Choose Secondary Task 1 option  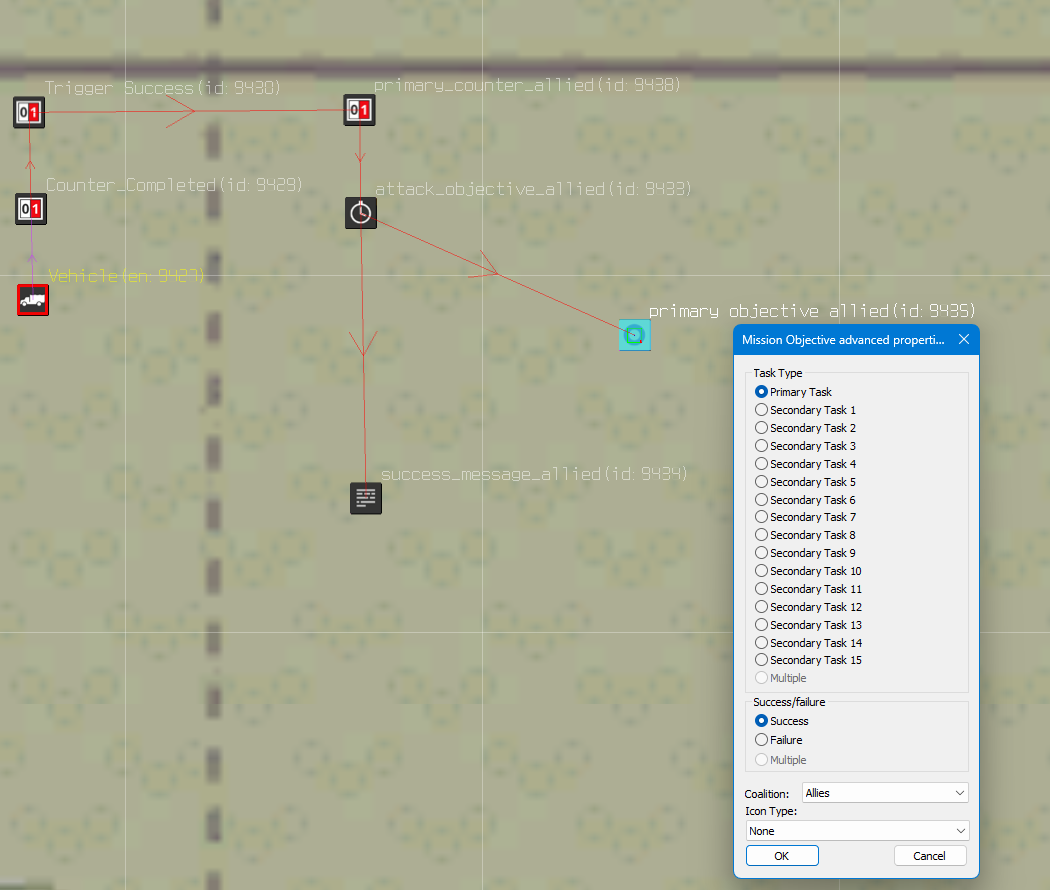tap(762, 410)
